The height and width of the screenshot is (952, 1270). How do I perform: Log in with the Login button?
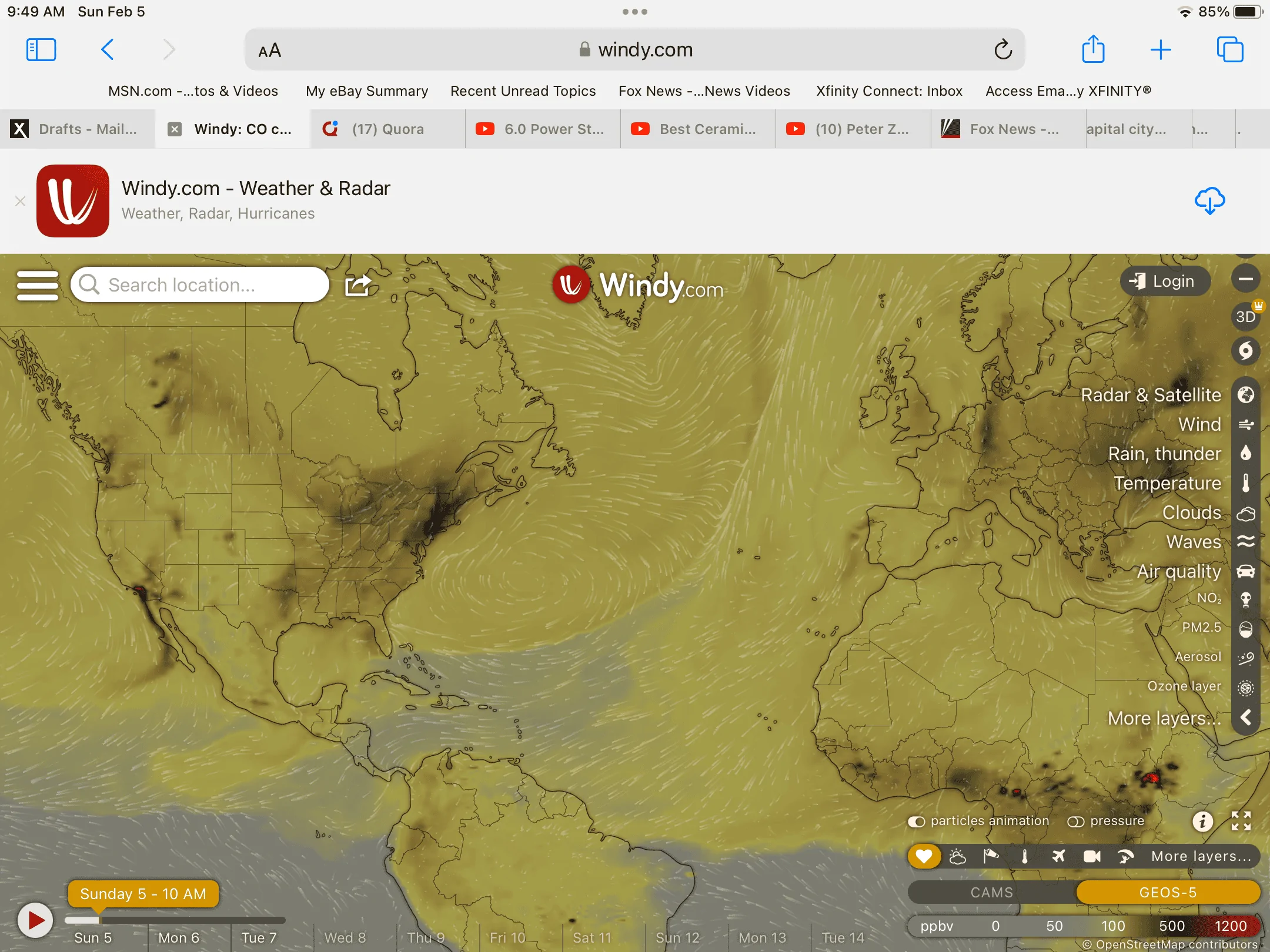click(x=1165, y=281)
